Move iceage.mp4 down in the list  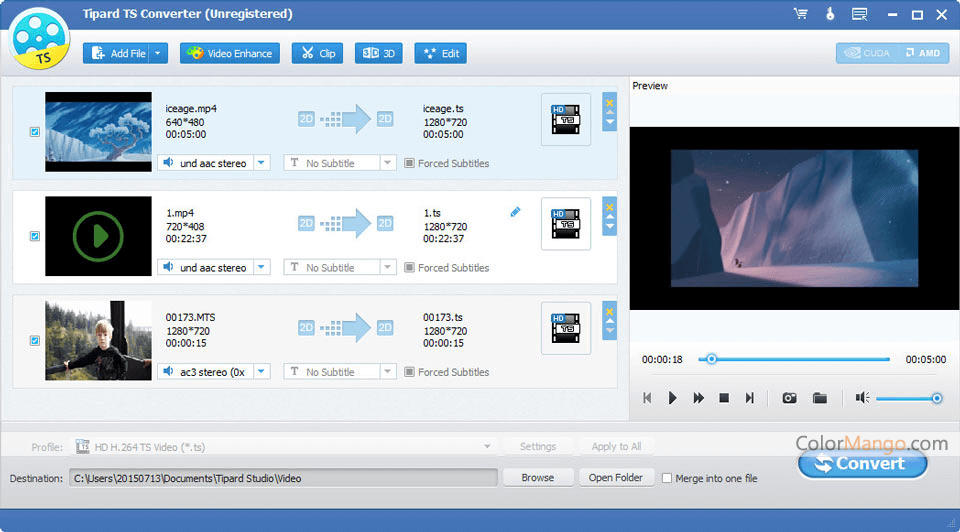609,122
